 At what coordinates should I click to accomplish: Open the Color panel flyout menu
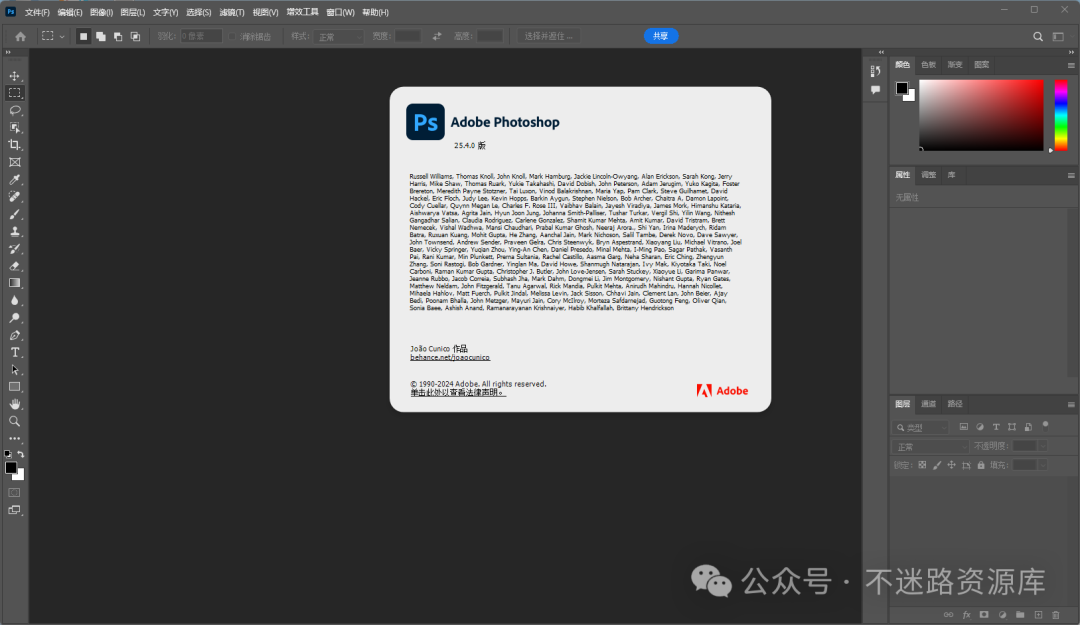coord(1071,65)
